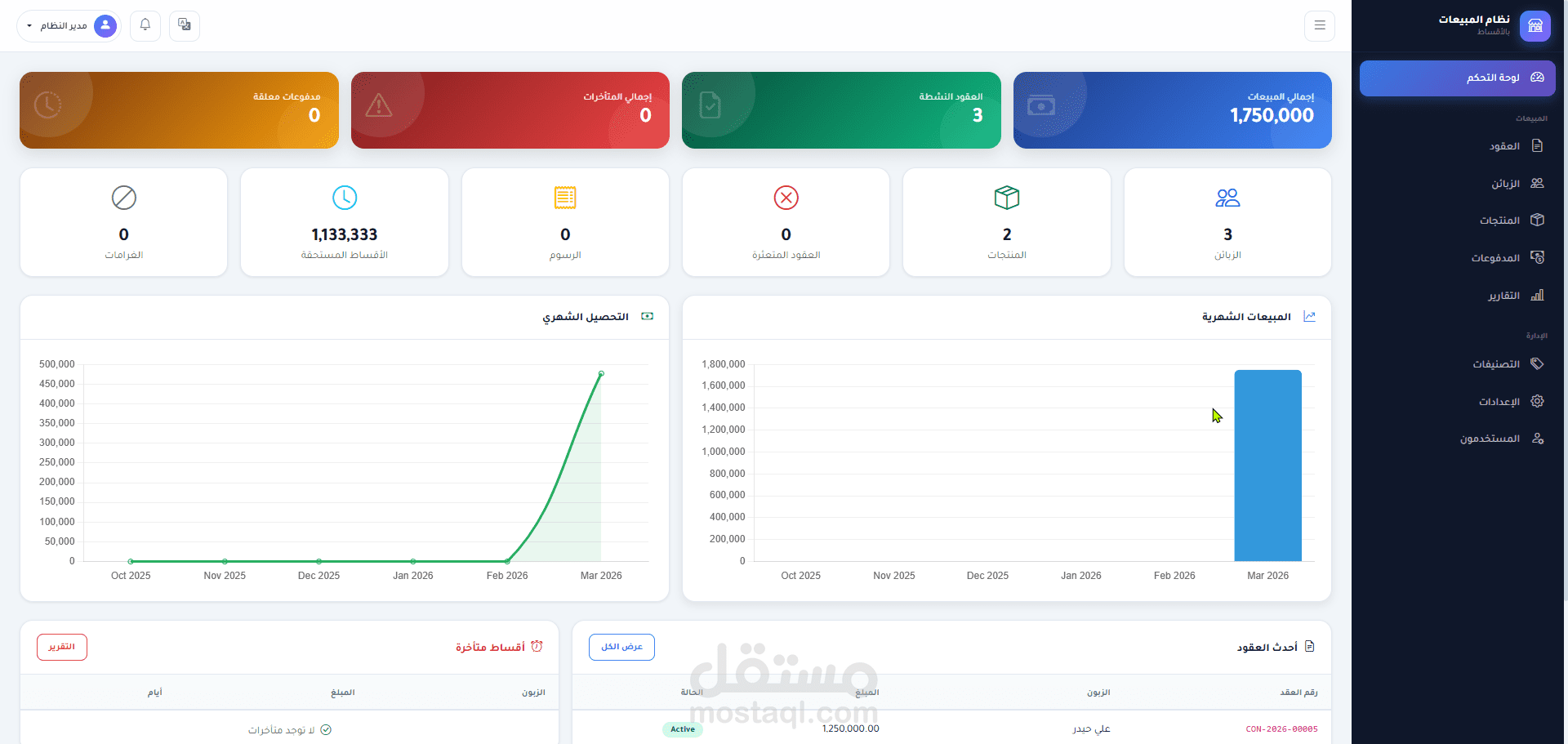This screenshot has height=744, width=1568.
Task: Click the عرض الكل button
Action: point(621,647)
